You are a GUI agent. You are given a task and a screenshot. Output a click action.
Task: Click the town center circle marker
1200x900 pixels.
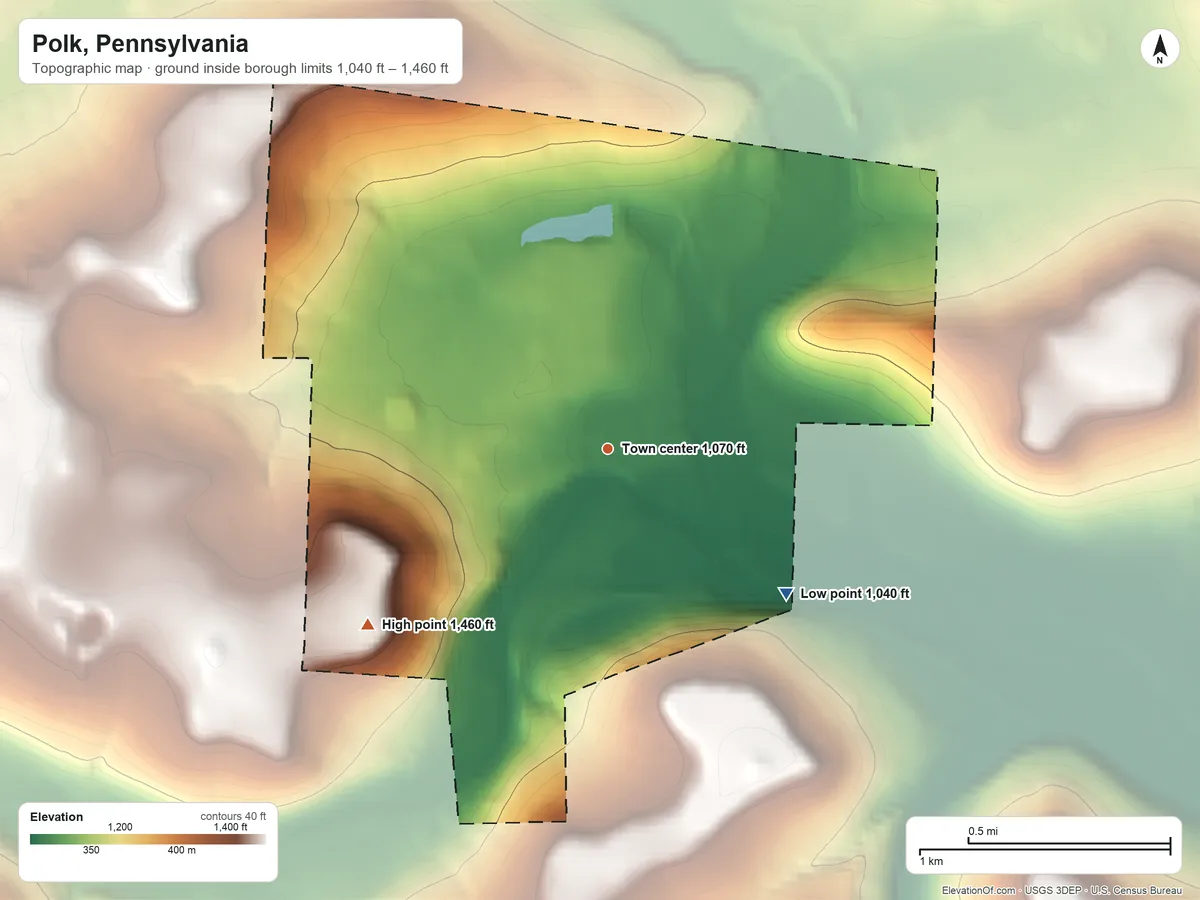click(607, 449)
